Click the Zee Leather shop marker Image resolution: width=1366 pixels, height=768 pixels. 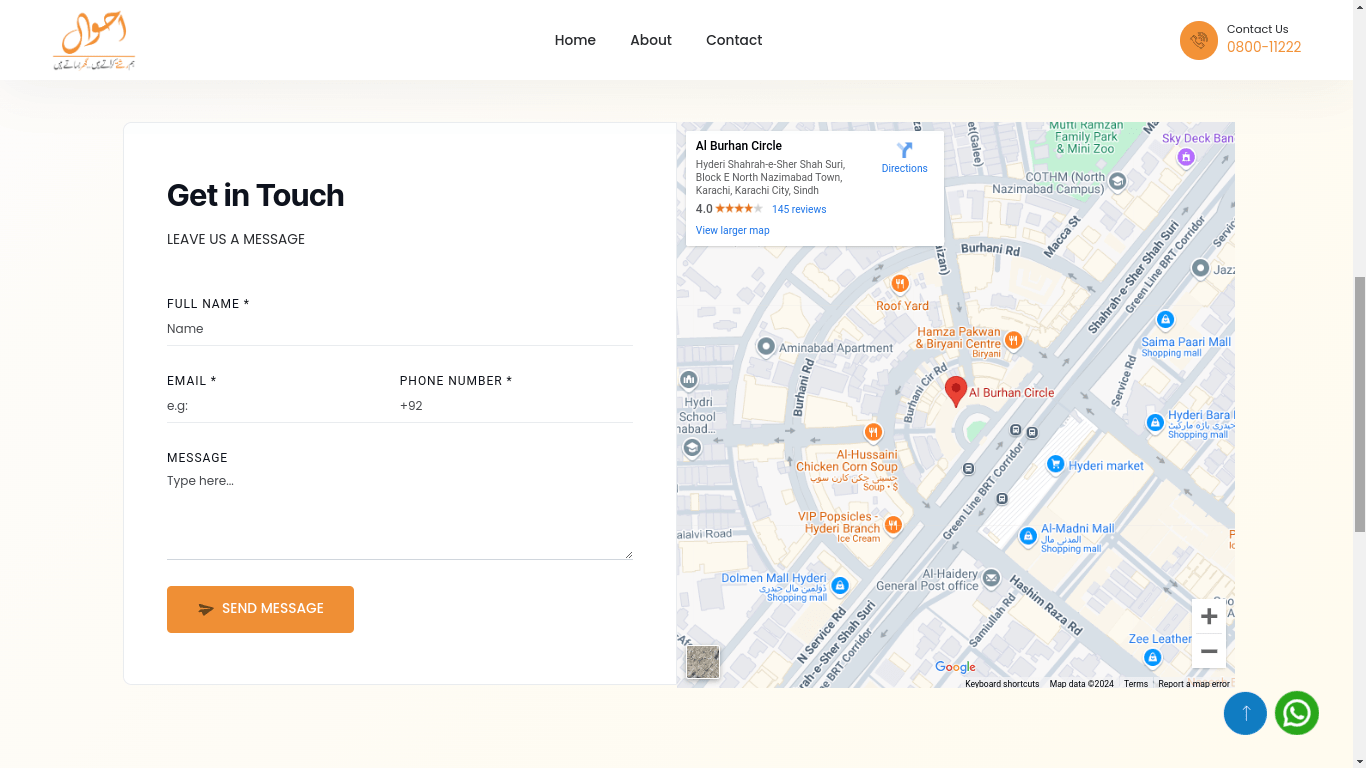click(x=1153, y=657)
